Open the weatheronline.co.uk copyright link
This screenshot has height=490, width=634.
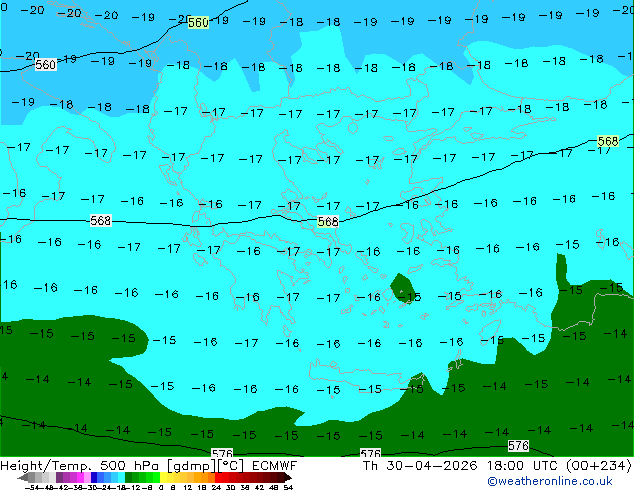[550, 481]
